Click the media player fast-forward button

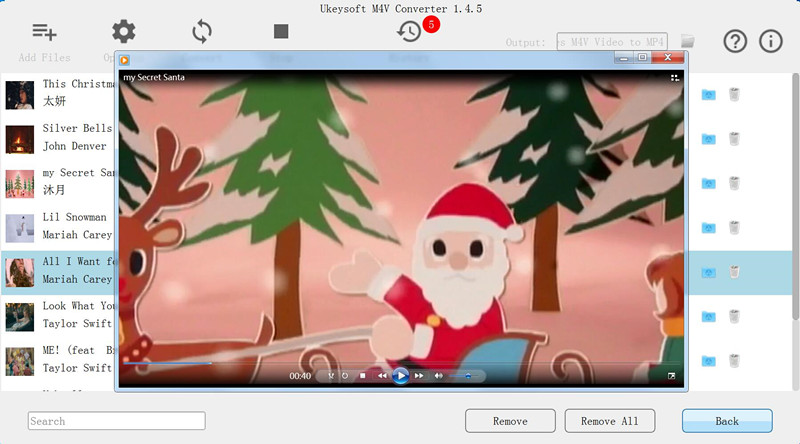click(419, 376)
